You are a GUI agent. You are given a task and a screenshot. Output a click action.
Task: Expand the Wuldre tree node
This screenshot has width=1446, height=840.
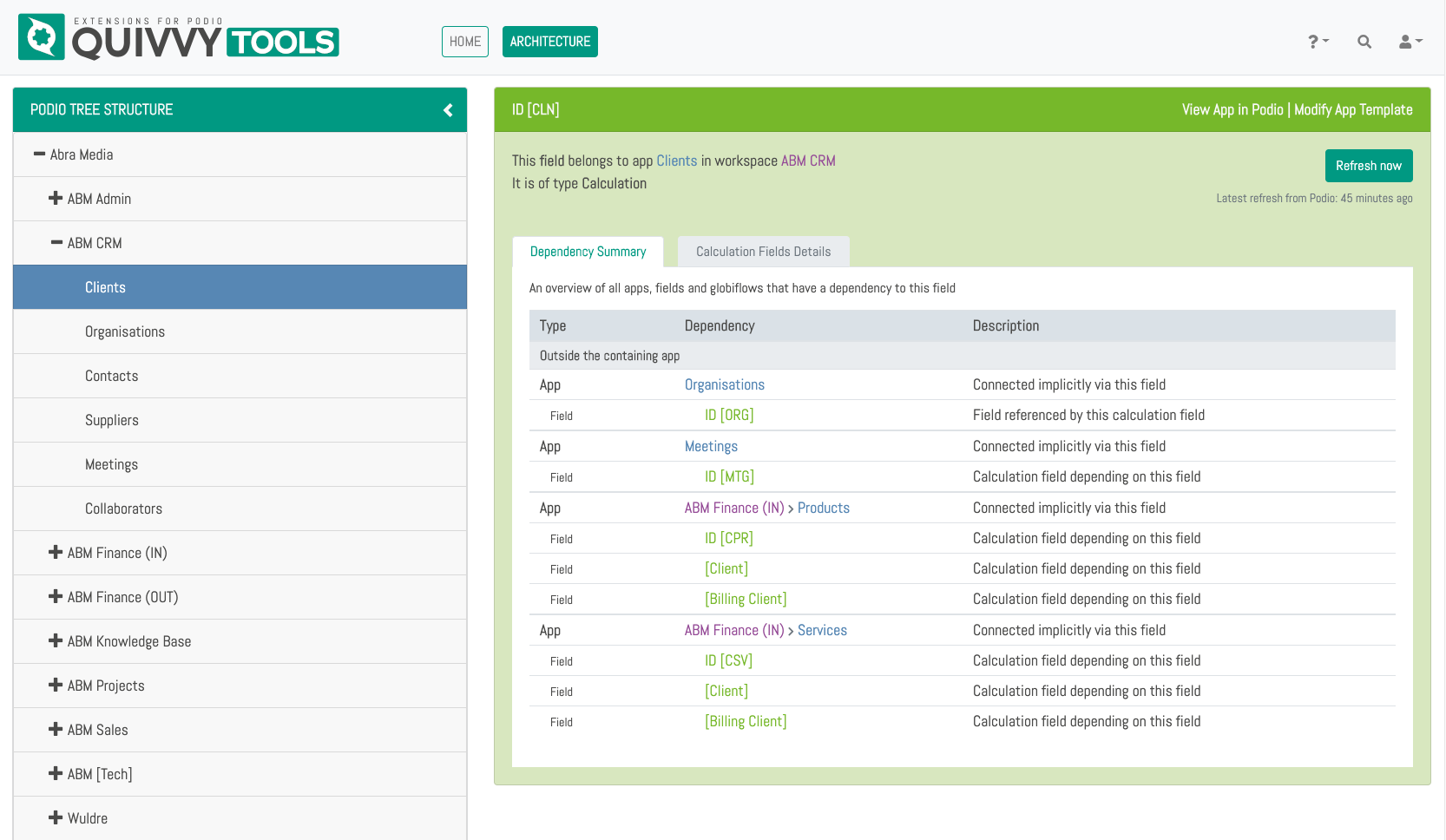point(56,818)
